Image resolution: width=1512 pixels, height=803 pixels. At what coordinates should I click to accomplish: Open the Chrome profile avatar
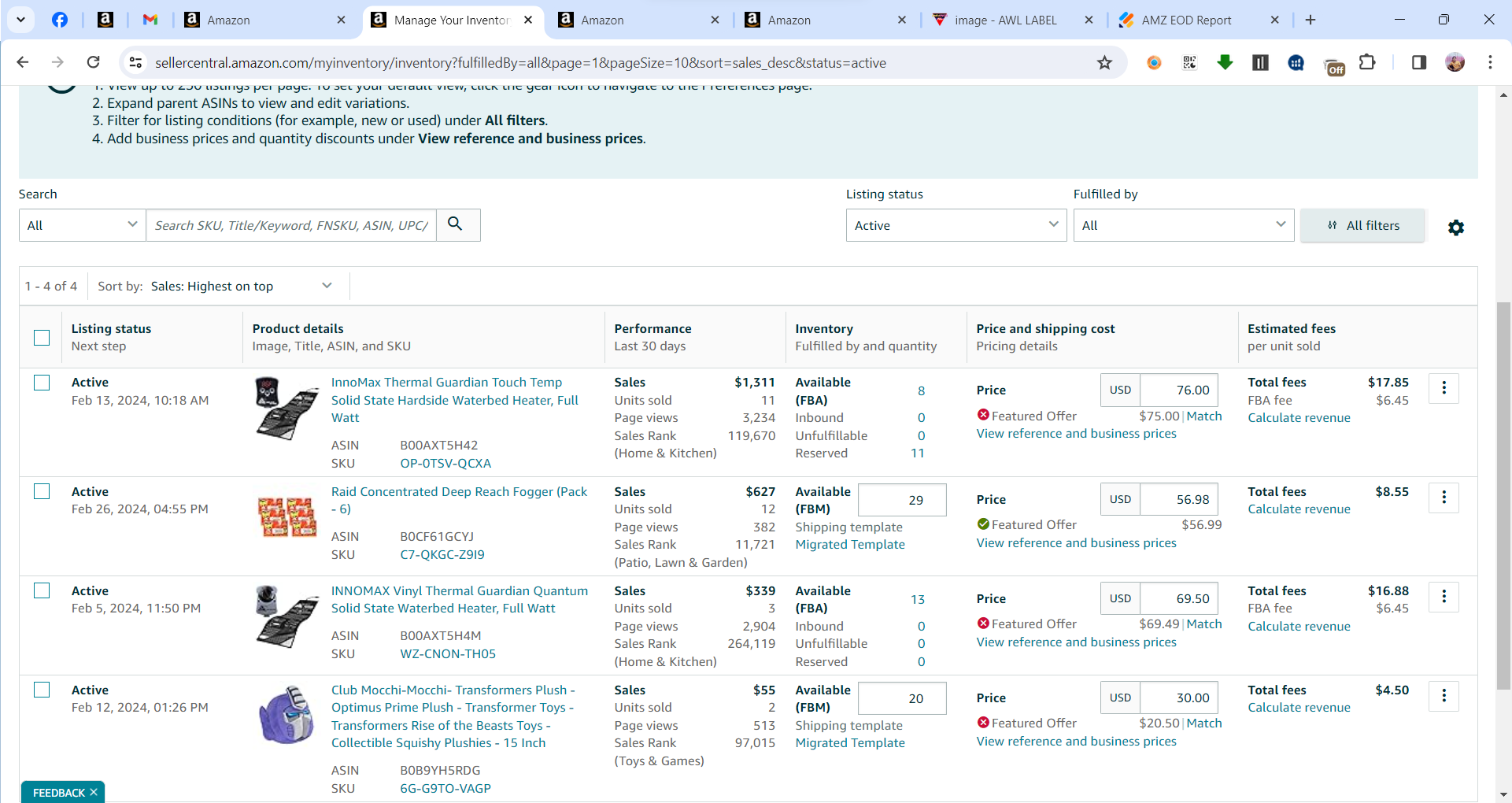tap(1455, 62)
